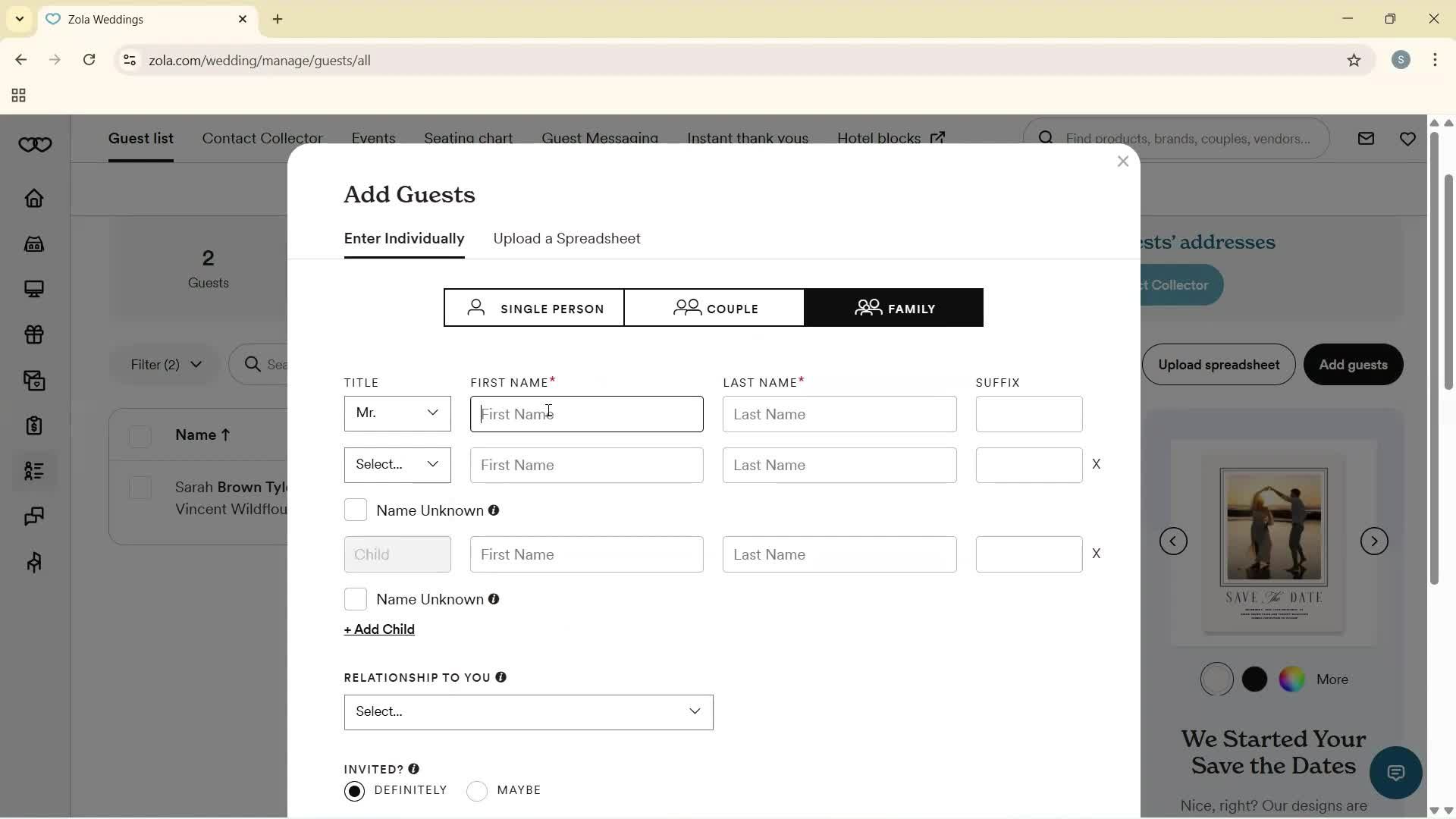
Task: Choose the green color swatch under save-the-date card
Action: (1291, 679)
